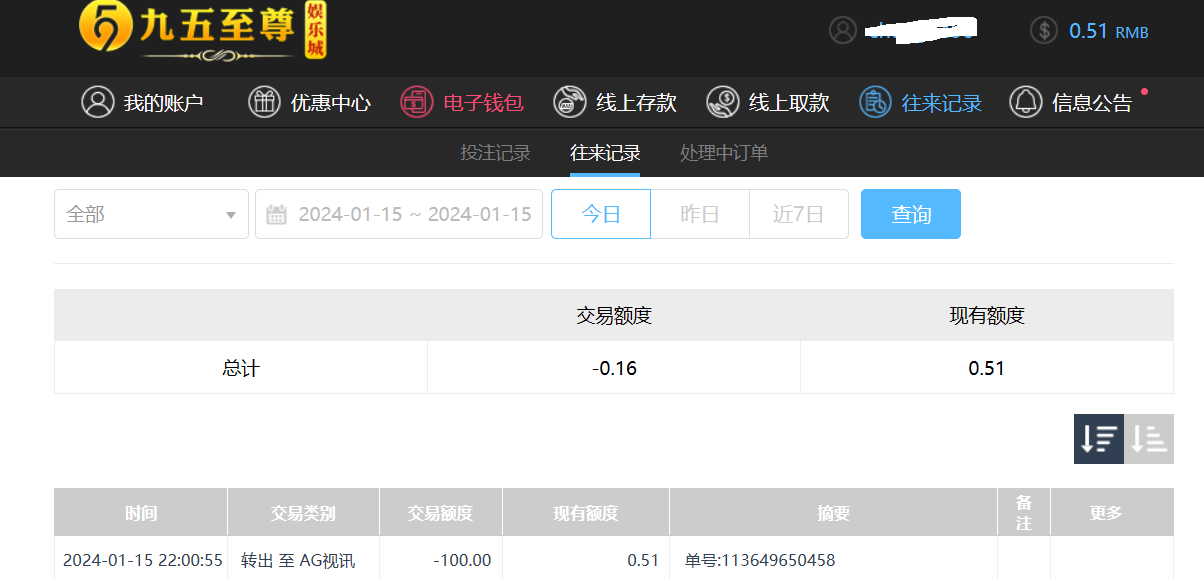Image resolution: width=1204 pixels, height=579 pixels.
Task: Switch to the 往来记录 sub-tab
Action: [x=605, y=153]
